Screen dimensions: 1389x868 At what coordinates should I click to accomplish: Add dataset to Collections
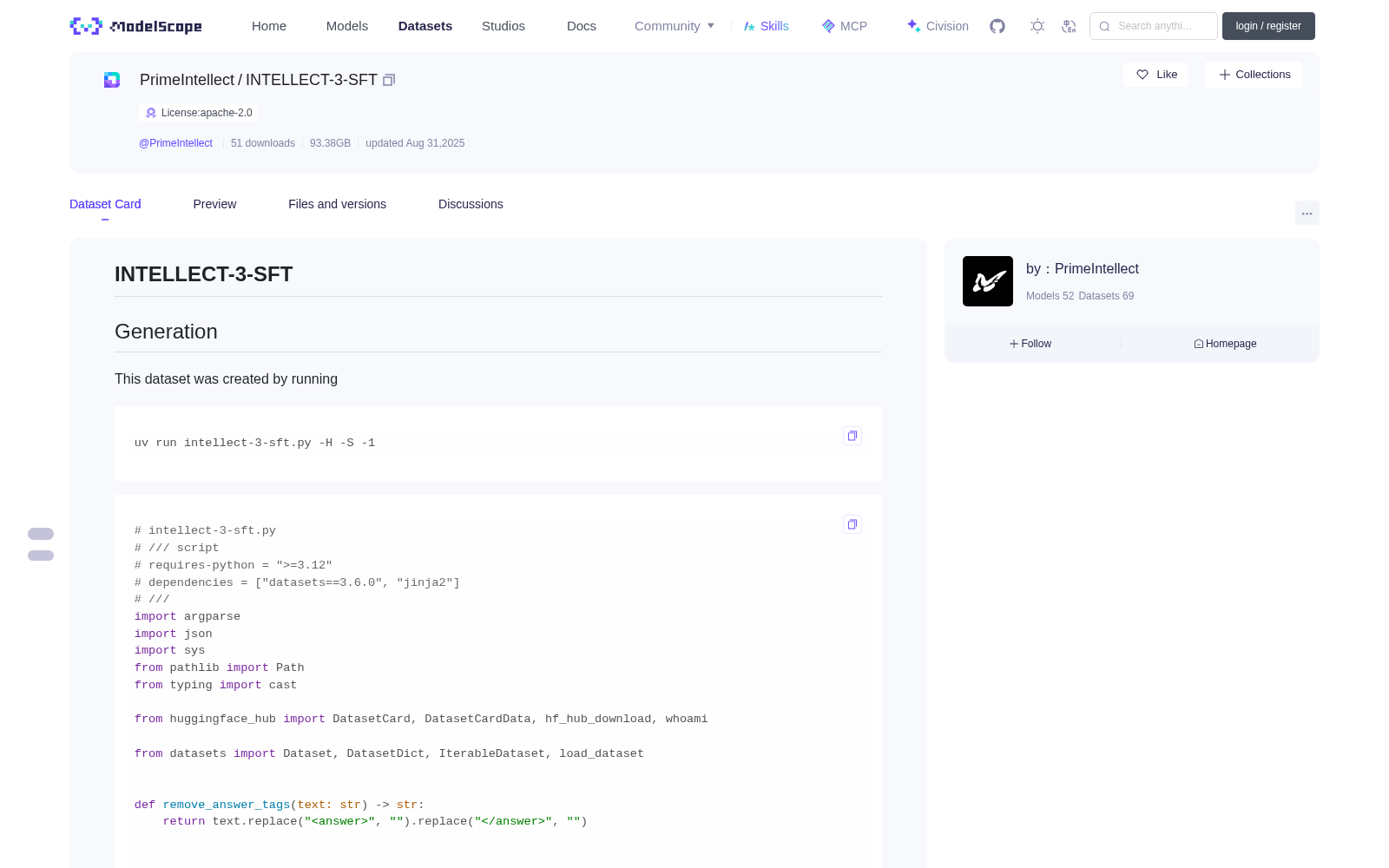(x=1254, y=75)
